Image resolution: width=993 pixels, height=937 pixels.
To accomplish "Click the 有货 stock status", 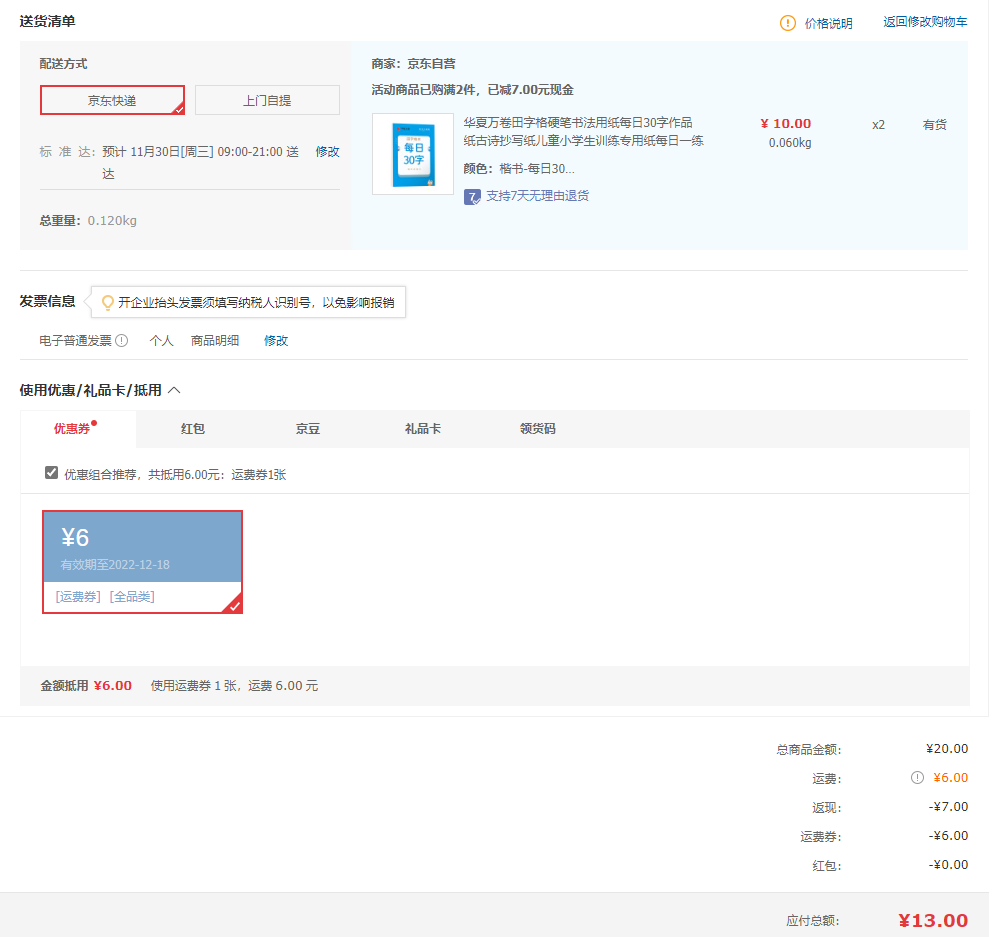I will (934, 125).
